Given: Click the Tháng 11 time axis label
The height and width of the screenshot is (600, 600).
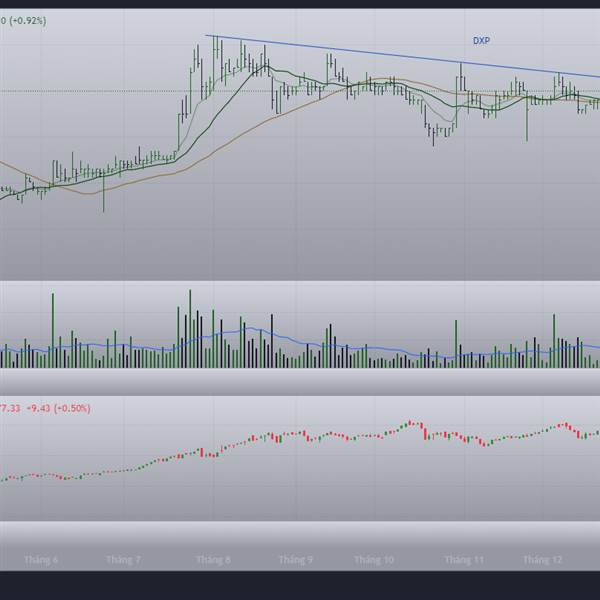Looking at the screenshot, I should [x=464, y=560].
